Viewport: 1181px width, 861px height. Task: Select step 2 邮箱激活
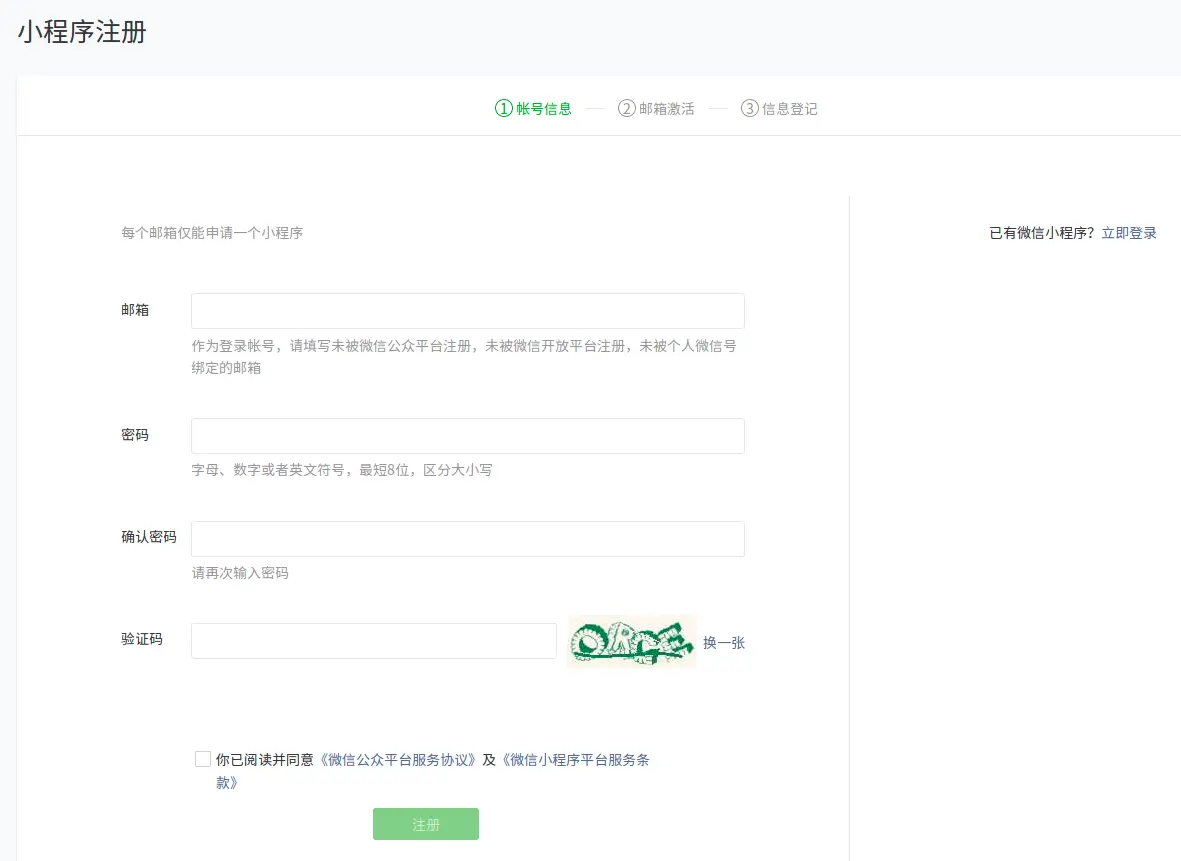click(x=656, y=108)
